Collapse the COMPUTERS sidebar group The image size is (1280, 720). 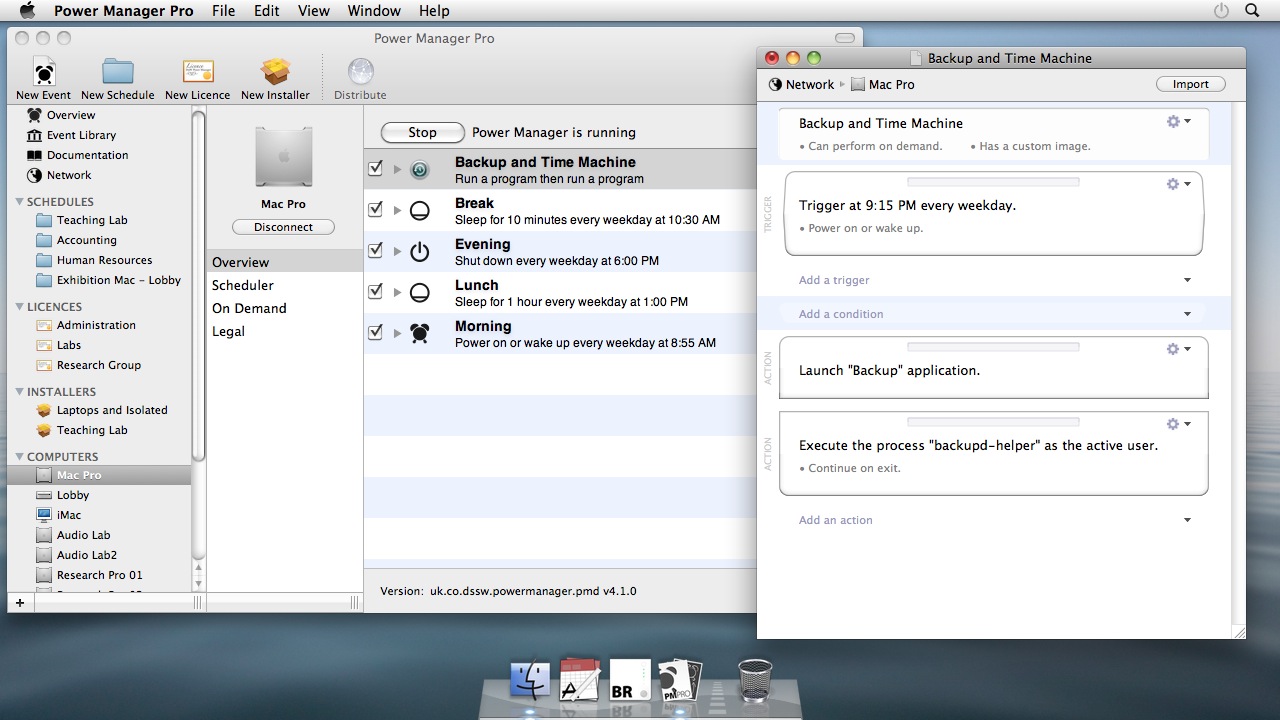pyautogui.click(x=19, y=457)
